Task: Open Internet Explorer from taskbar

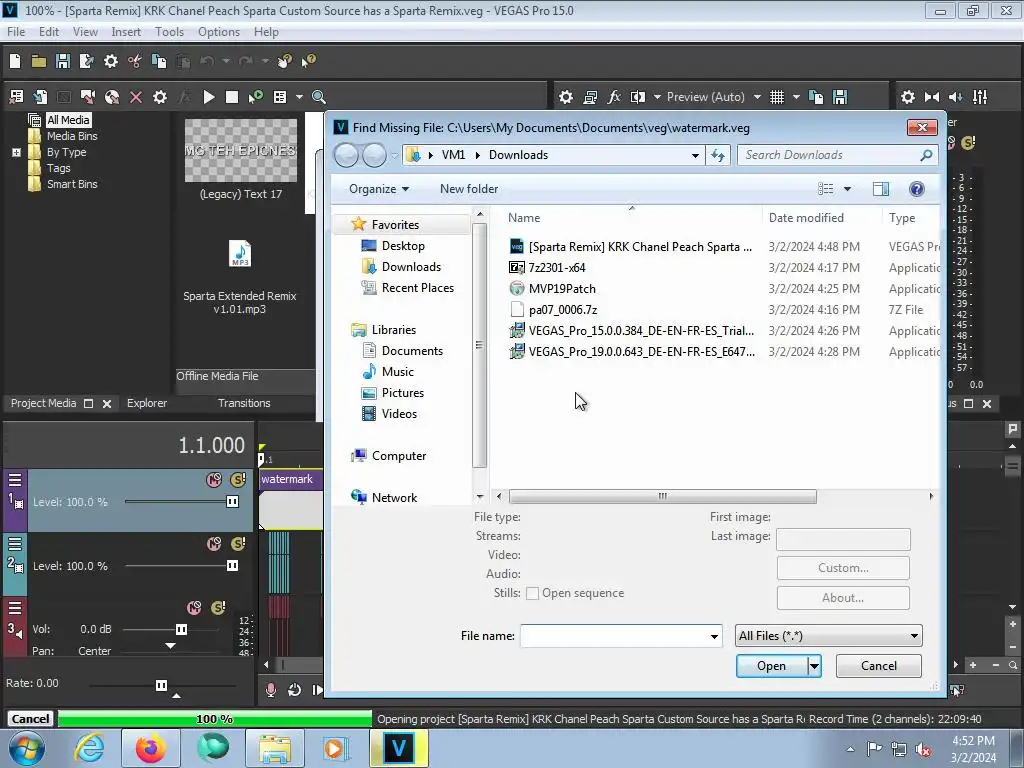Action: tap(89, 748)
